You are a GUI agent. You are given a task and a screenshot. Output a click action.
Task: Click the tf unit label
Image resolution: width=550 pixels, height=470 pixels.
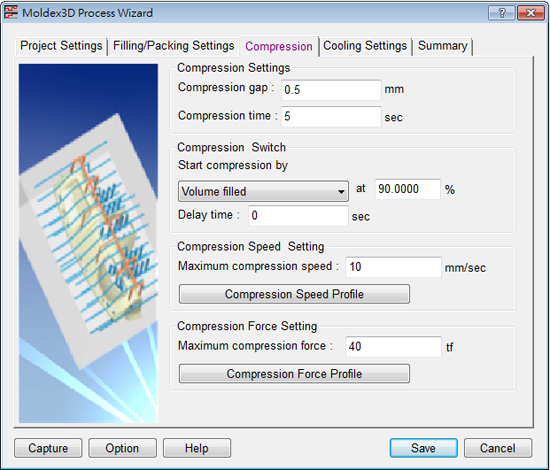449,347
